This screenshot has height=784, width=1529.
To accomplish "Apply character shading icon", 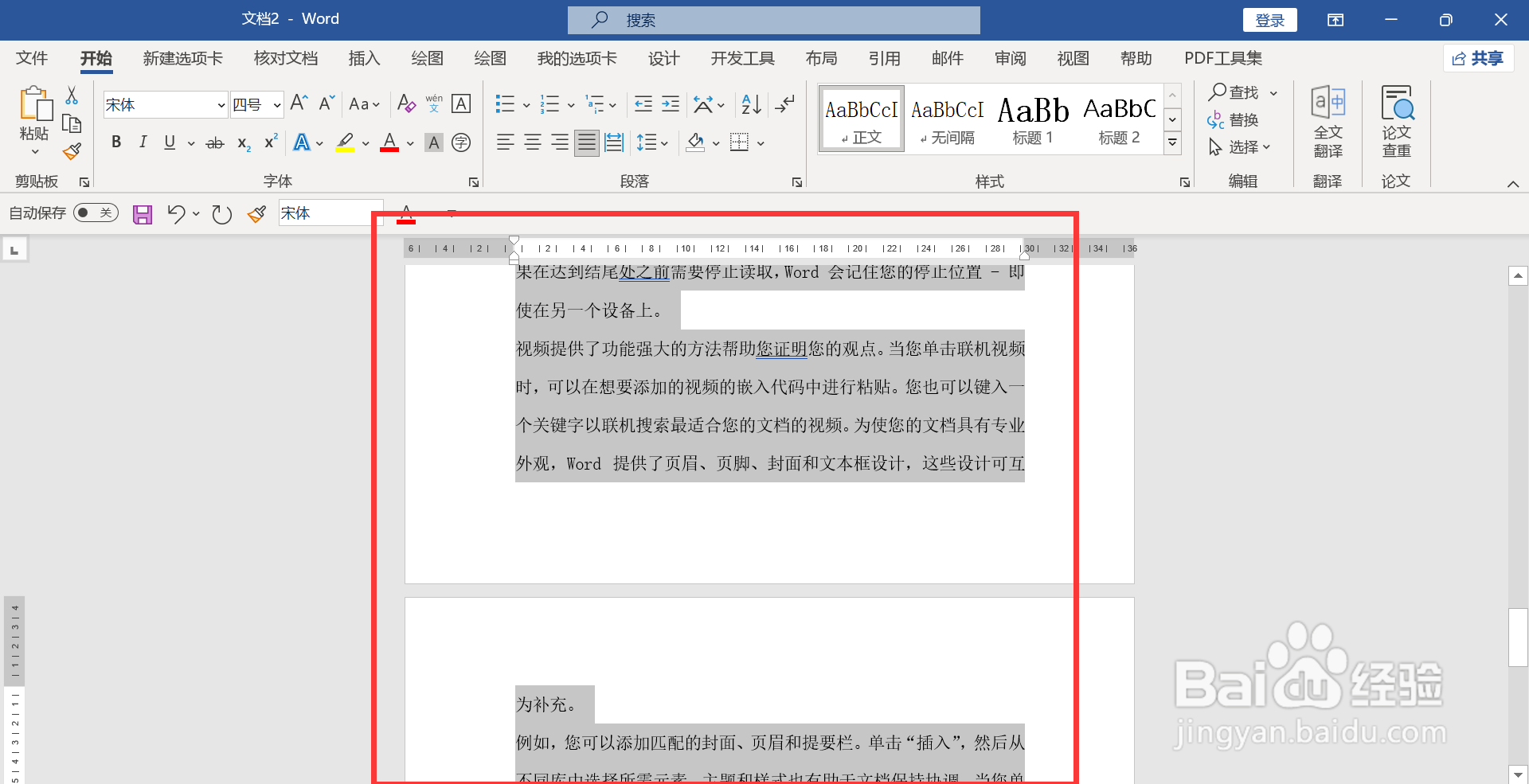I will tap(433, 143).
